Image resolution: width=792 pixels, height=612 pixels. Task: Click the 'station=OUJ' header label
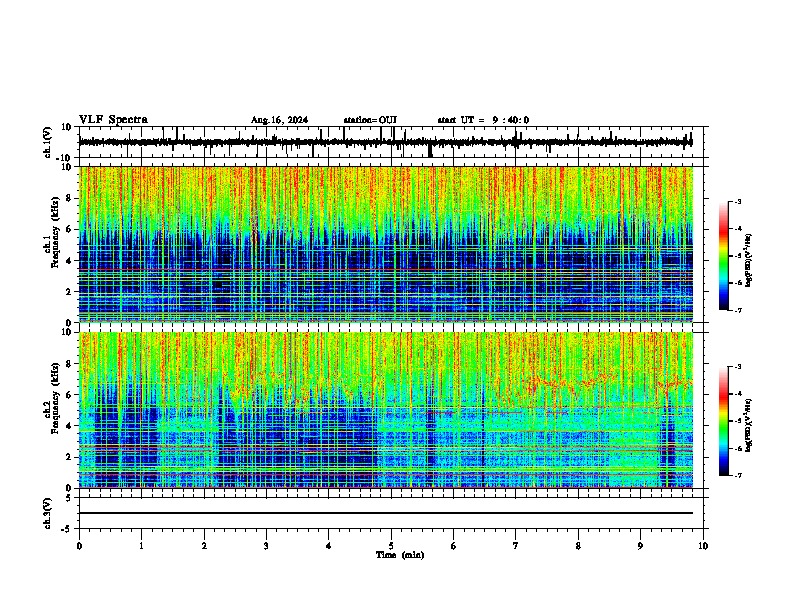(370, 120)
